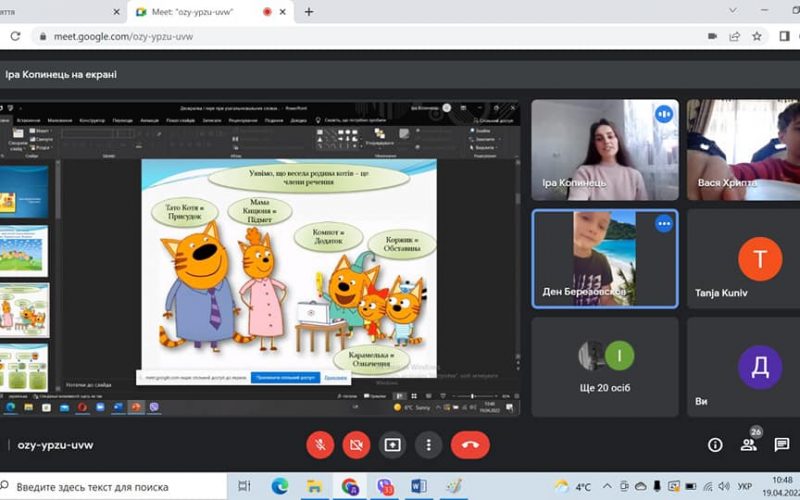Viewport: 800px width, 500px height.
Task: Open a new browser tab
Action: tap(308, 12)
